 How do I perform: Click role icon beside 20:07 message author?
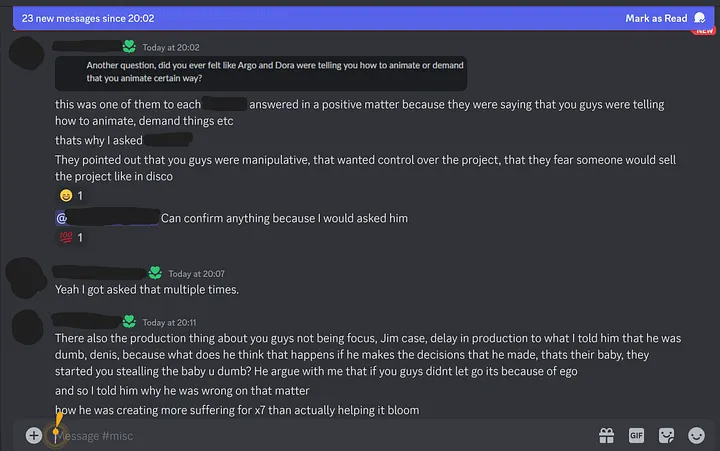[x=154, y=273]
